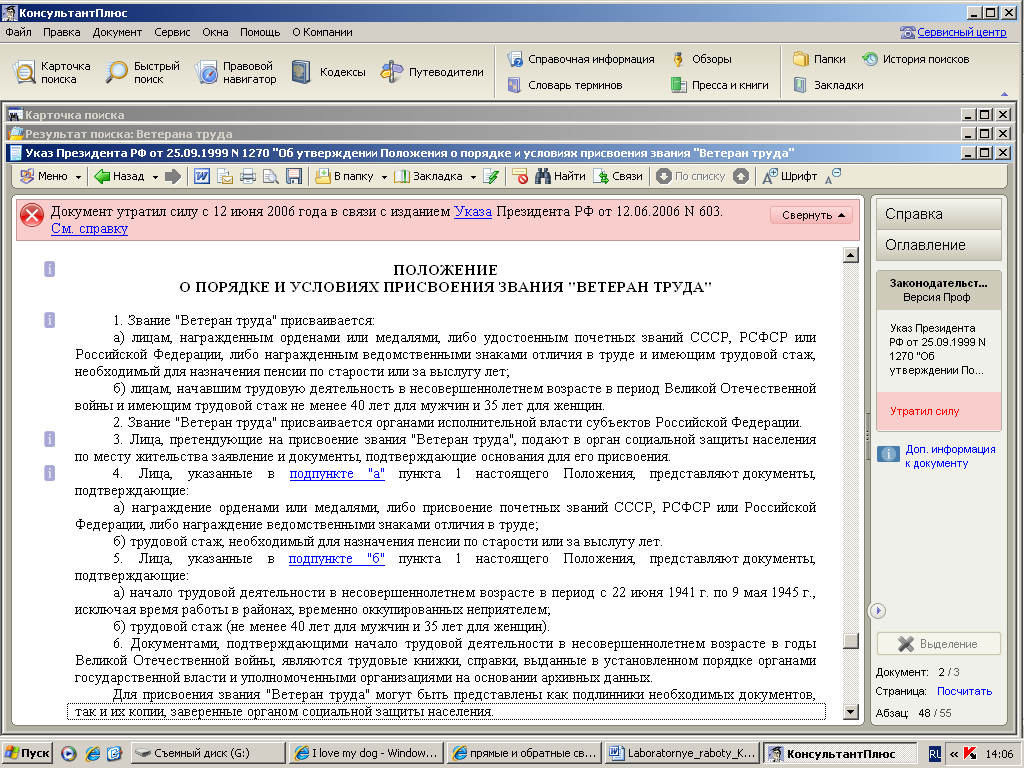Open Пресса и книги
This screenshot has width=1024, height=768.
(720, 85)
